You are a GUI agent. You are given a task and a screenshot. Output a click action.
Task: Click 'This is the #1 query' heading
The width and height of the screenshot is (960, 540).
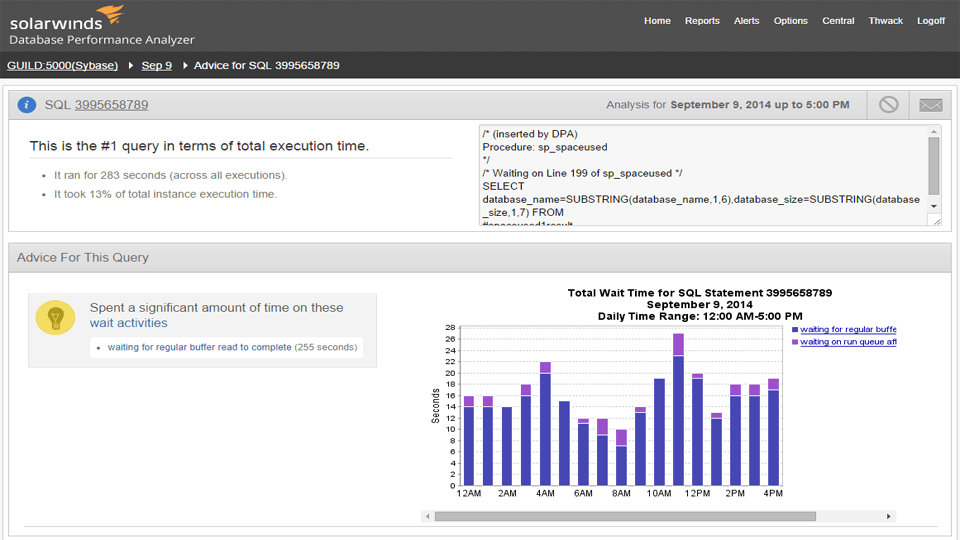click(x=199, y=146)
